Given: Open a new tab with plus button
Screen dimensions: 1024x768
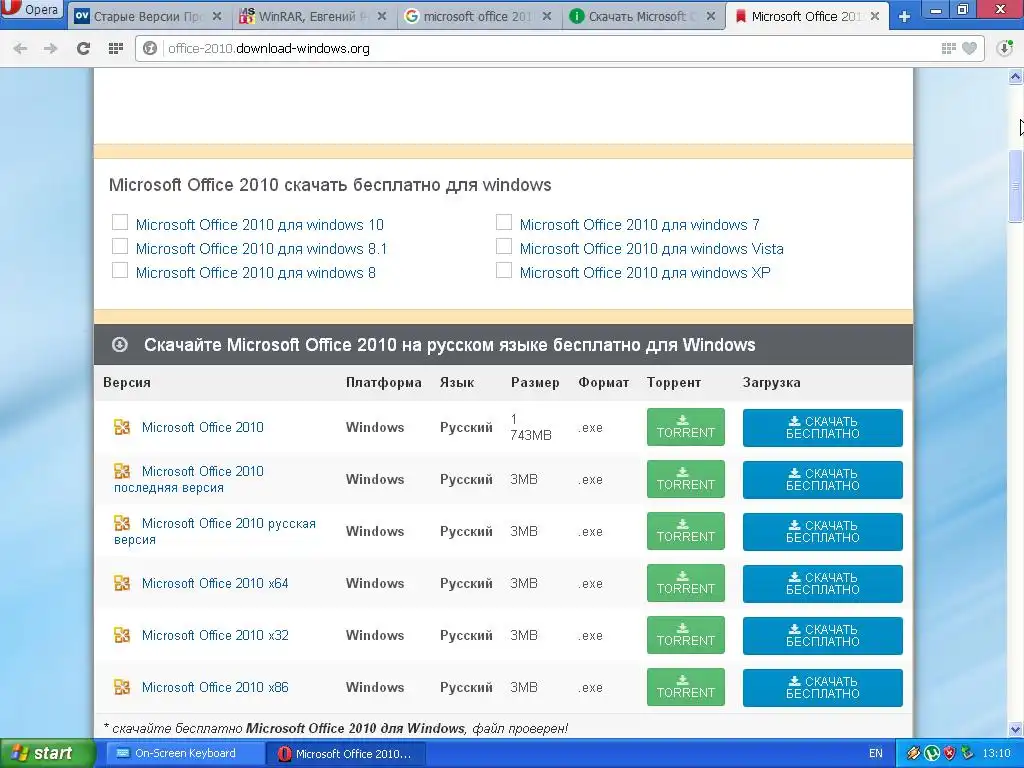Looking at the screenshot, I should (904, 16).
